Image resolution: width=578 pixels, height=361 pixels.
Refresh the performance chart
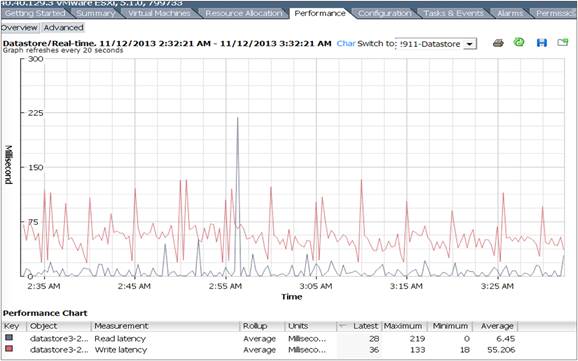(x=519, y=42)
